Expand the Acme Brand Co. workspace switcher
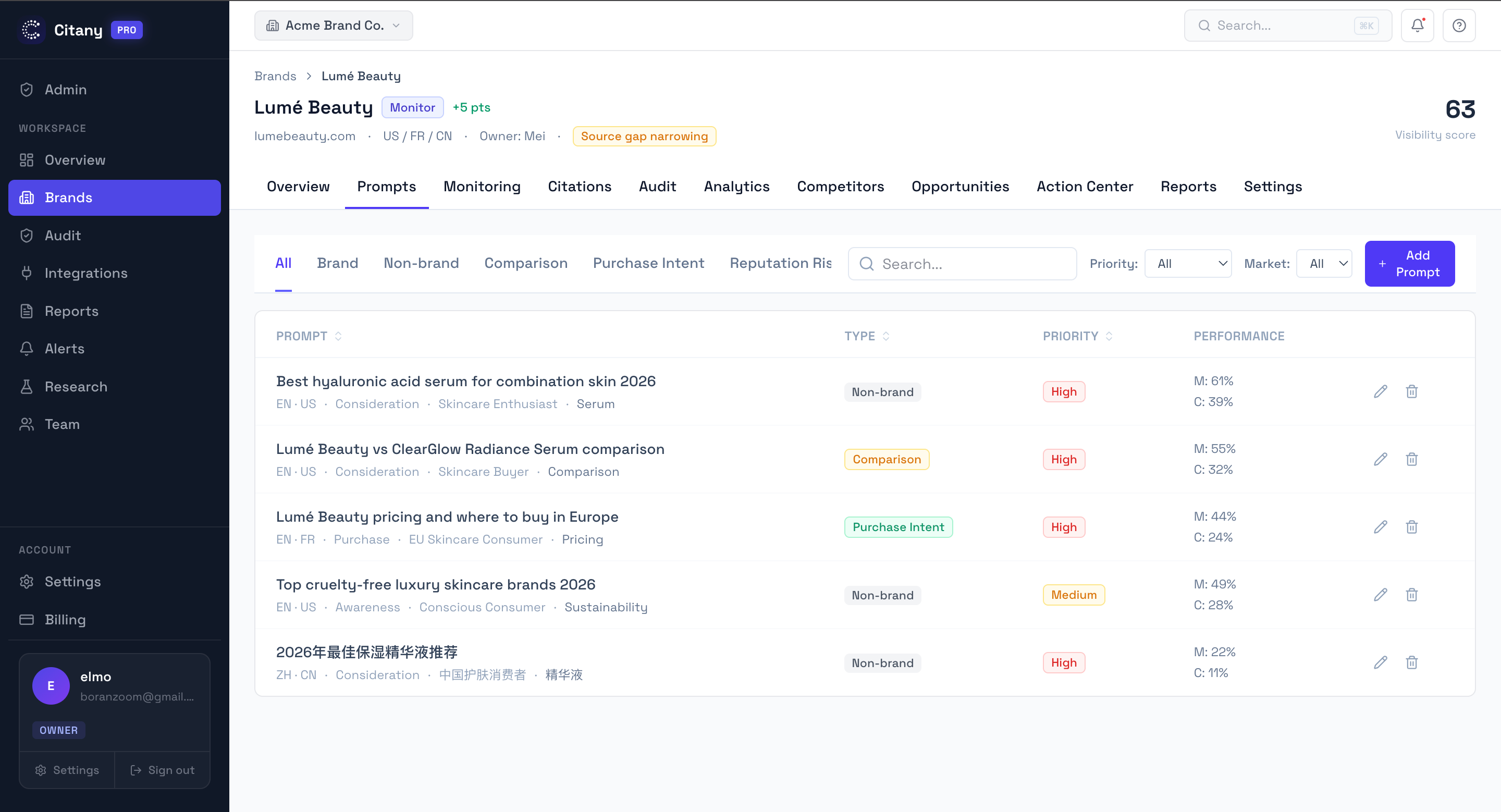Viewport: 1501px width, 812px height. click(334, 26)
